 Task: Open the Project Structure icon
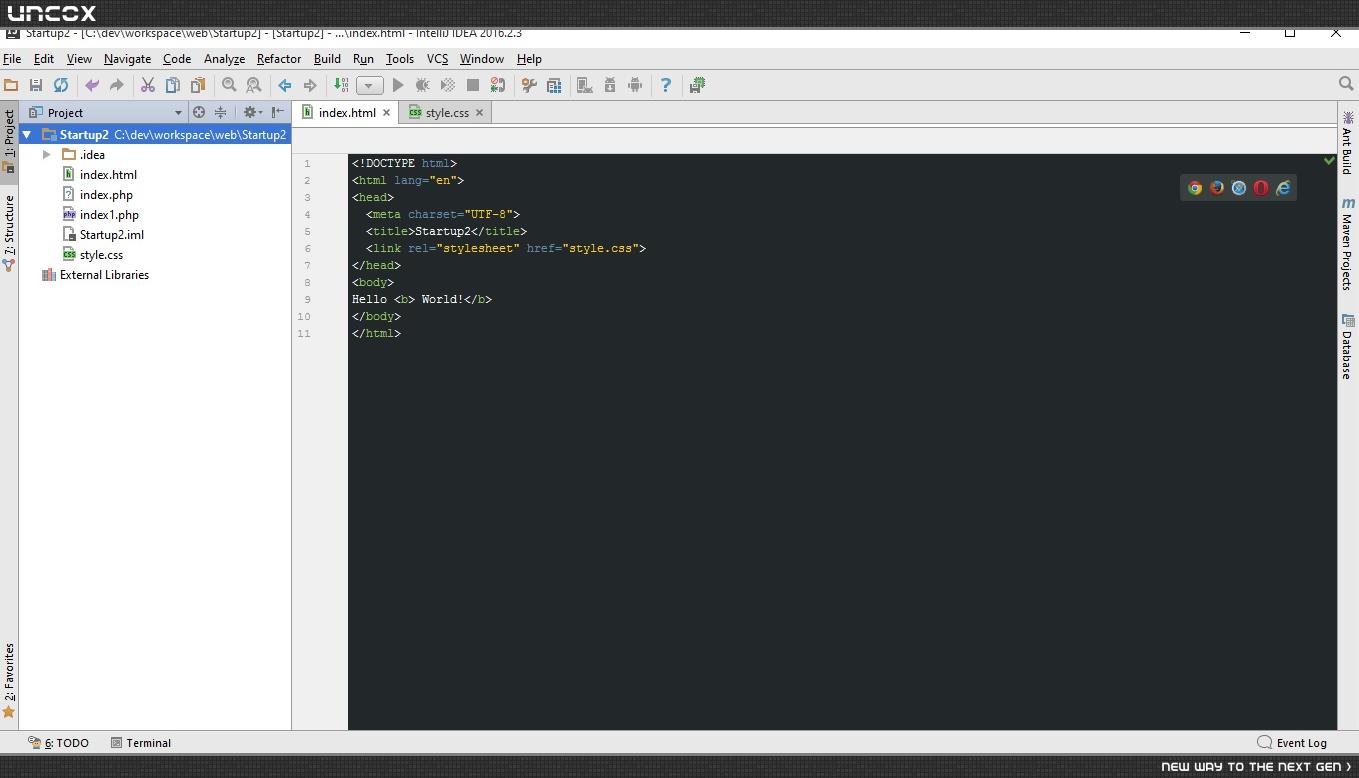tap(554, 85)
